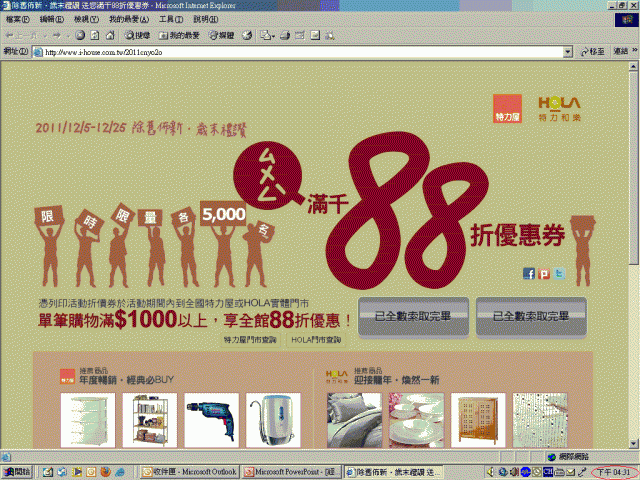Open the storage drawer cabinet product thumbnail
Screen dimensions: 640x480
[88, 420]
